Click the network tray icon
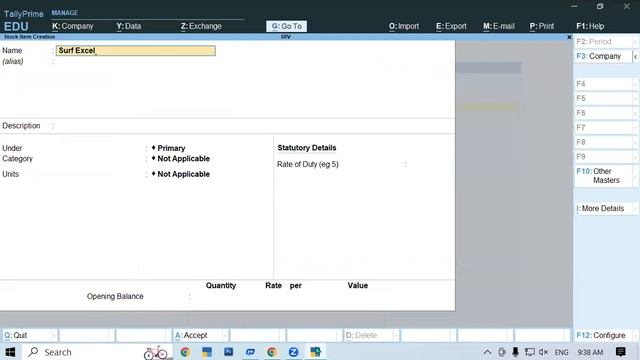Screen dimensions: 640x360 (x=530, y=352)
